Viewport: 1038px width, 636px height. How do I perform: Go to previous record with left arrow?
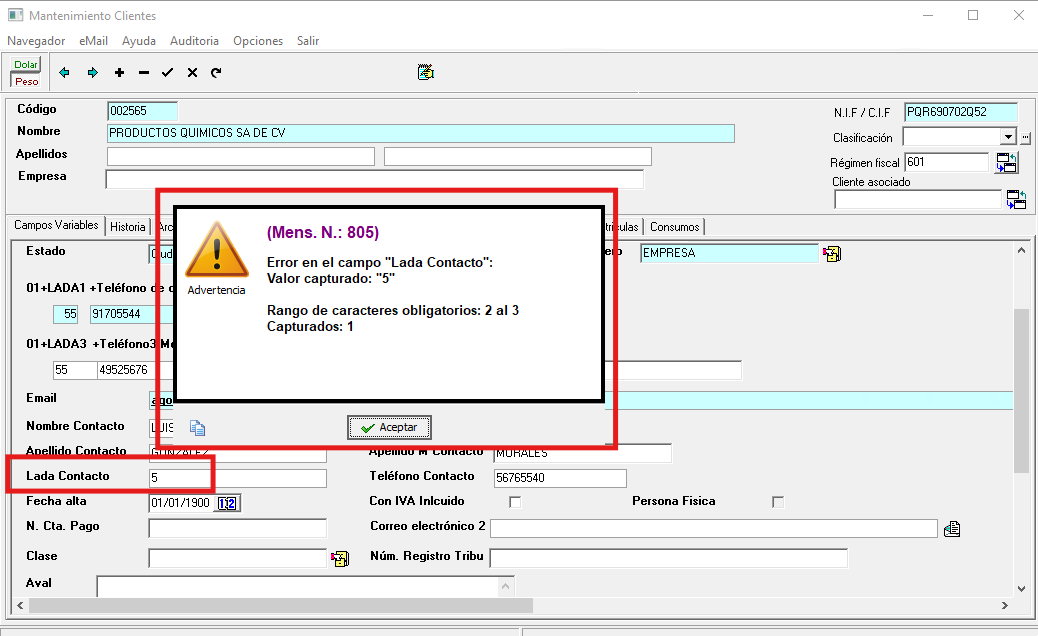(x=65, y=73)
